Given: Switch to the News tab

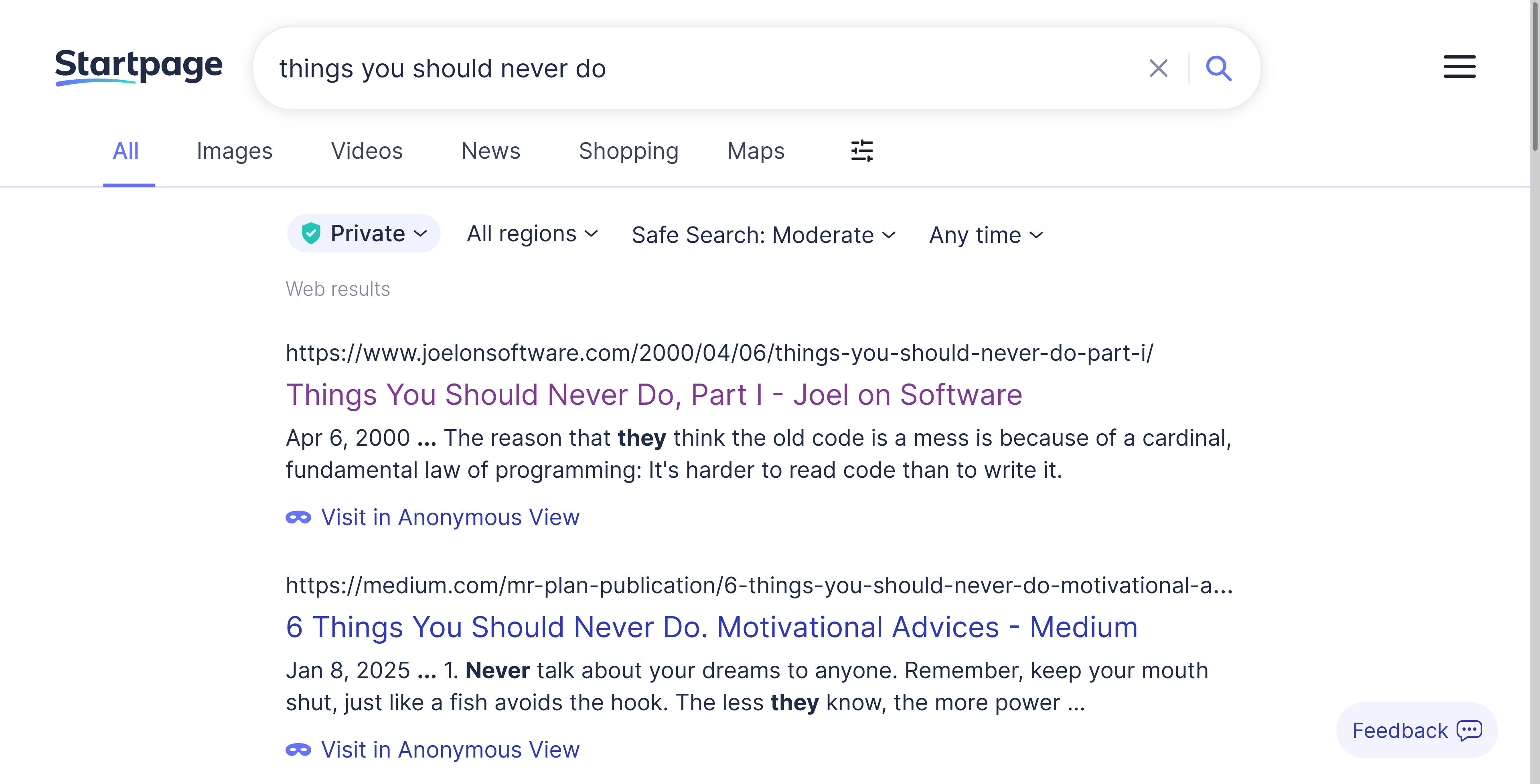Looking at the screenshot, I should 490,151.
